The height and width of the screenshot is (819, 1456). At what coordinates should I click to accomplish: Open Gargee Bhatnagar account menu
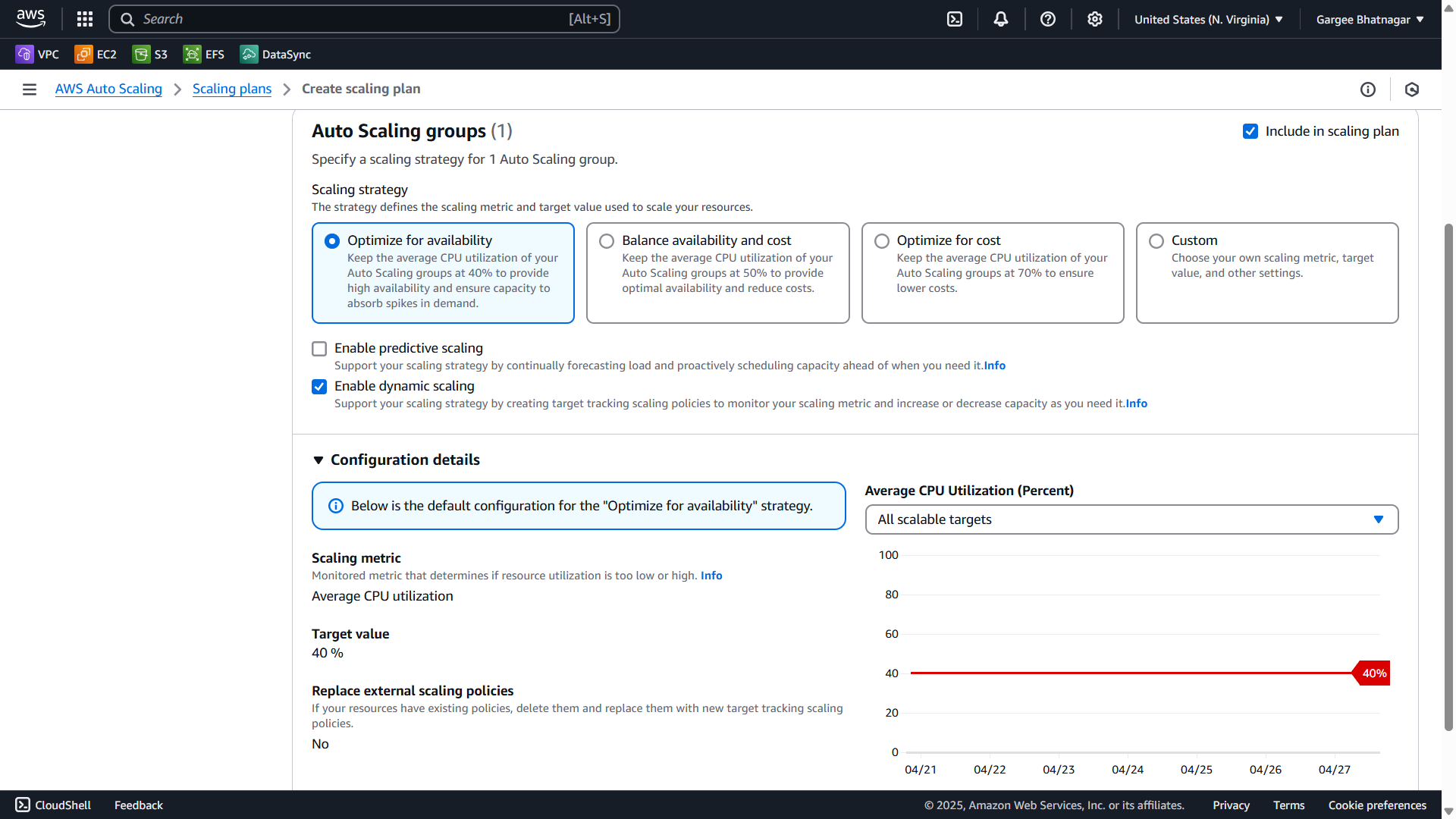point(1370,20)
